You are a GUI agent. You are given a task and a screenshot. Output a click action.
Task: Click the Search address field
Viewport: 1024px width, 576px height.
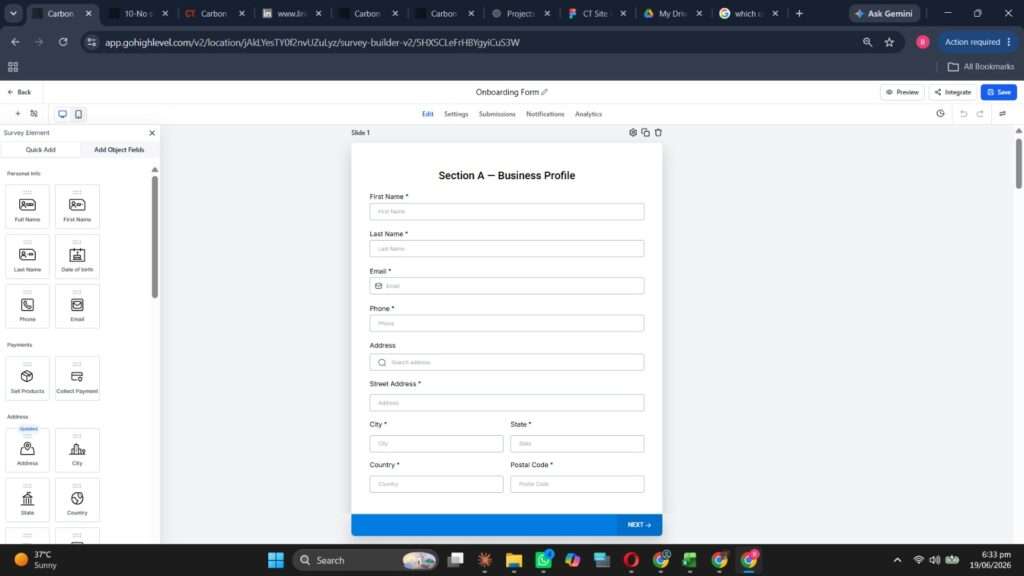(x=507, y=362)
